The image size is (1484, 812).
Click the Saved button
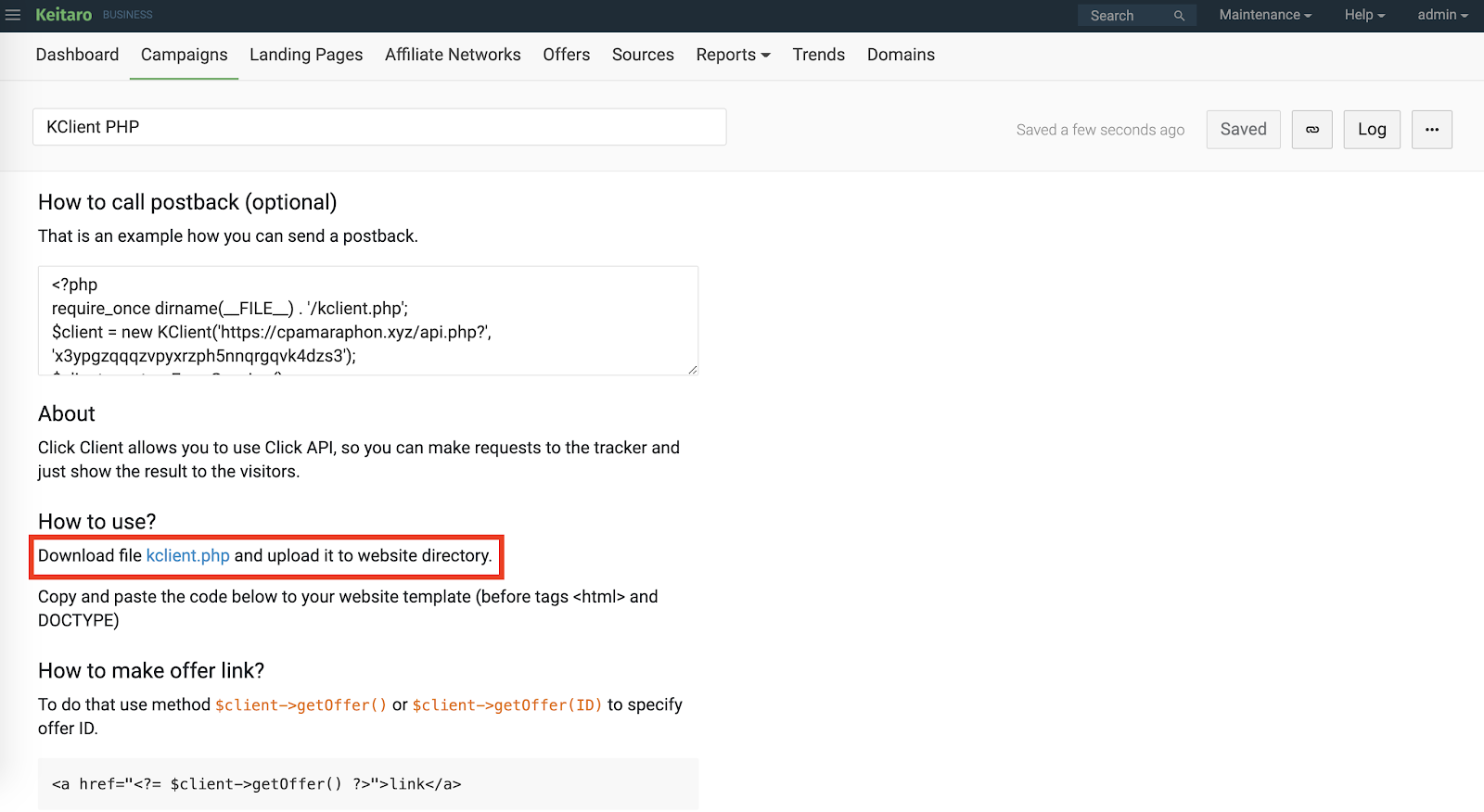coord(1244,130)
